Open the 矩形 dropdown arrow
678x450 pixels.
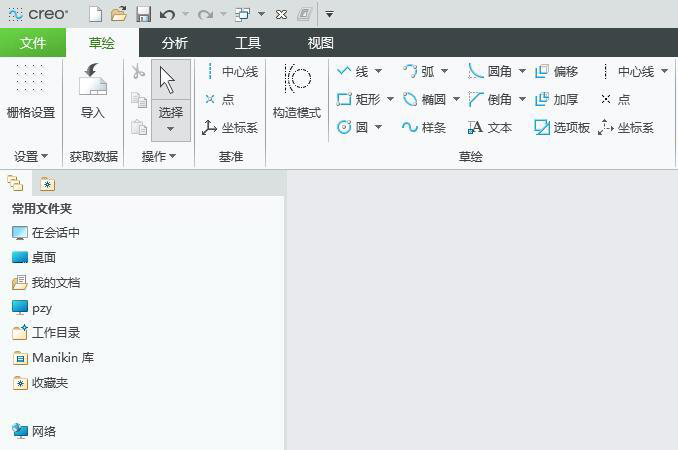tap(390, 99)
